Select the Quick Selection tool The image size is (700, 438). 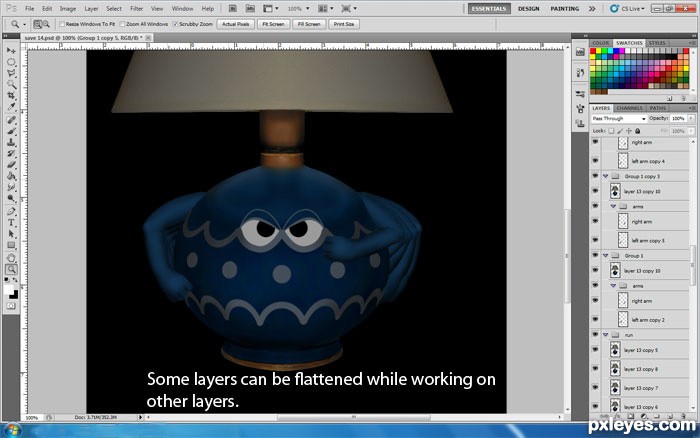(11, 84)
